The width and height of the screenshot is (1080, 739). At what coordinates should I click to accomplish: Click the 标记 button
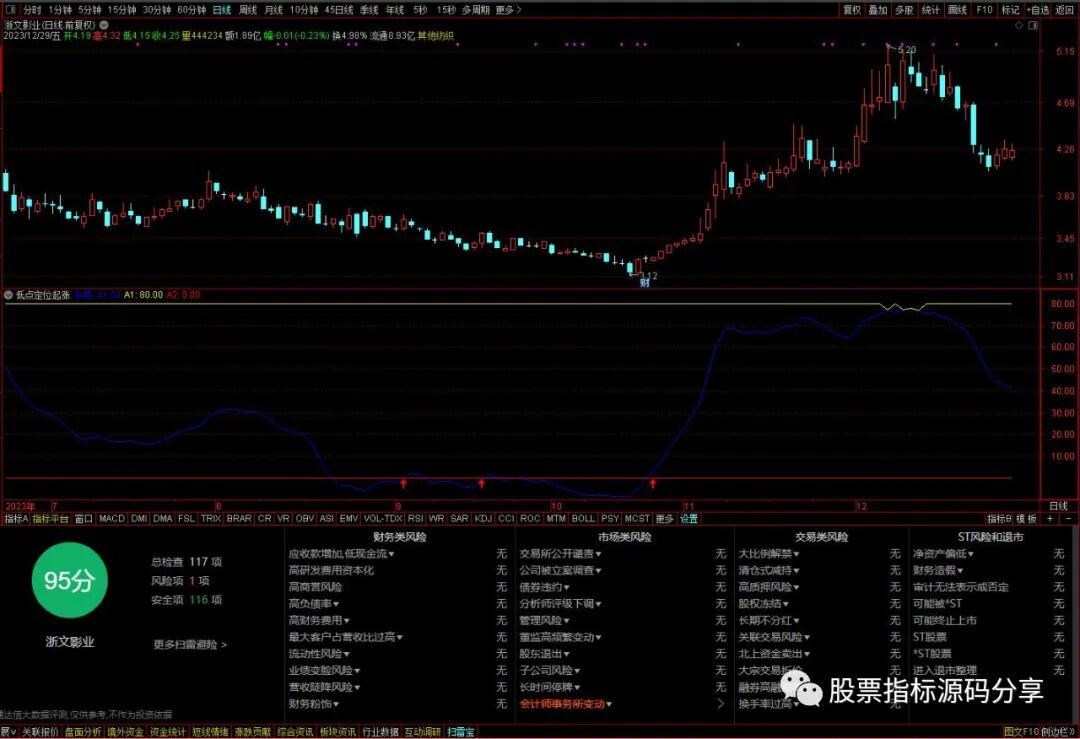pyautogui.click(x=1010, y=10)
